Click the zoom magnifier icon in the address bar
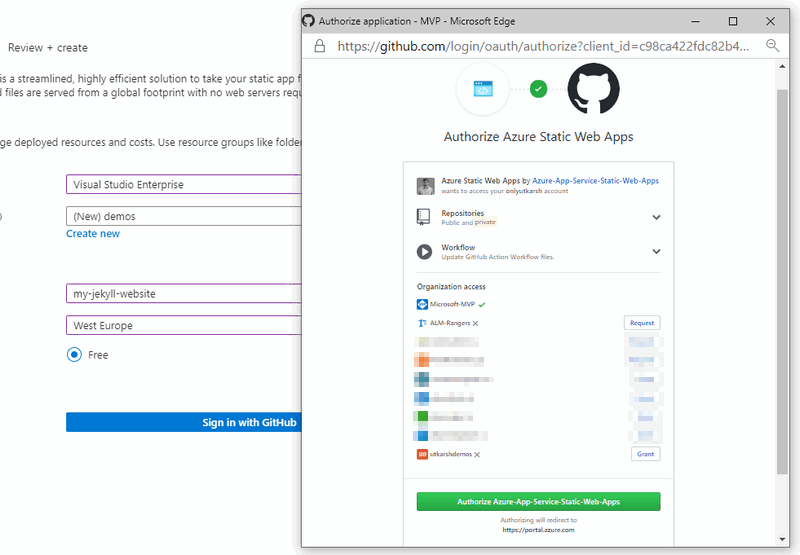The width and height of the screenshot is (800, 555). pos(772,46)
